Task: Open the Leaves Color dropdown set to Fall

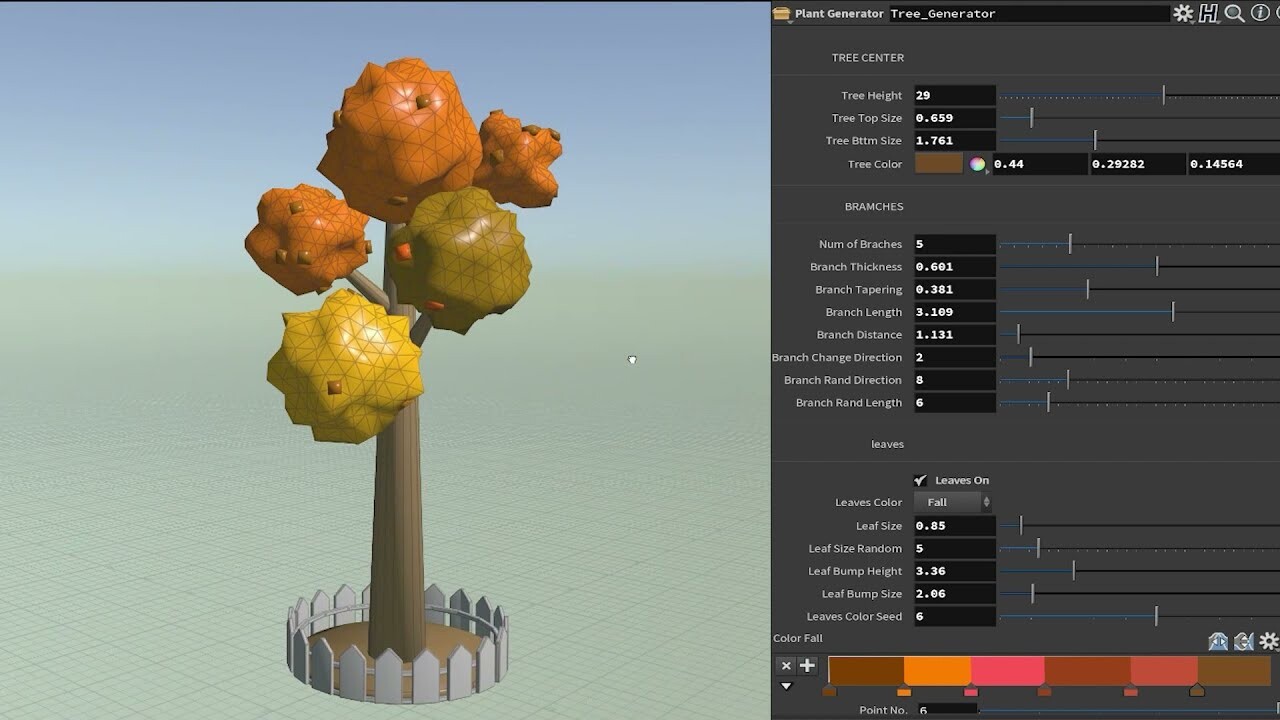Action: click(952, 502)
